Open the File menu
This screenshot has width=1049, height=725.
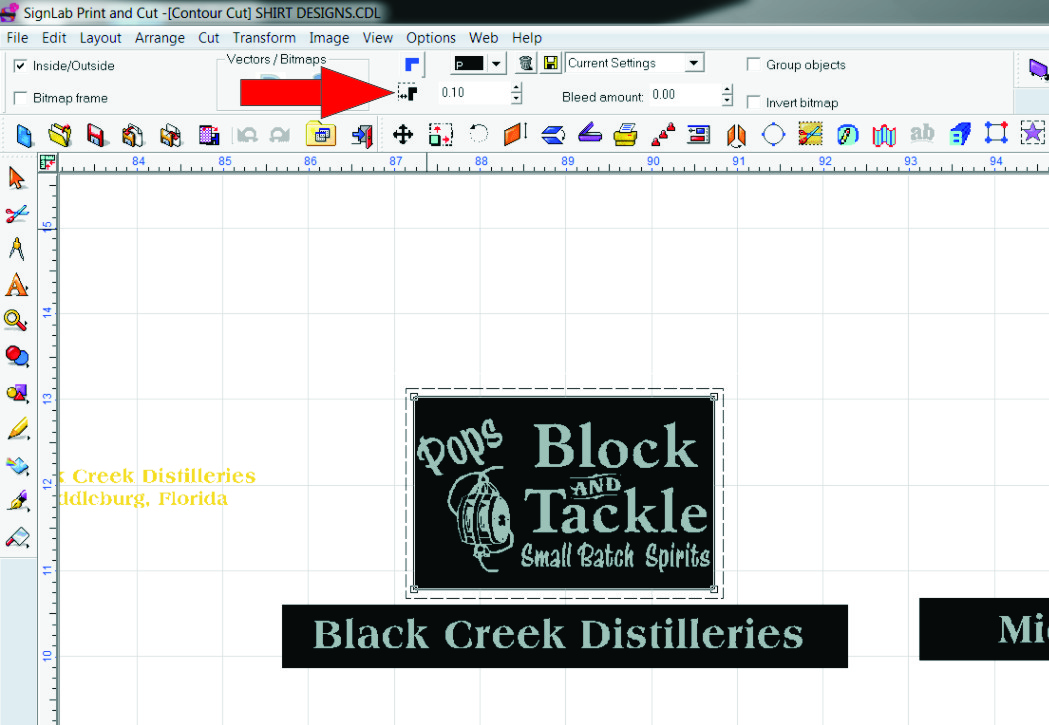pos(17,38)
